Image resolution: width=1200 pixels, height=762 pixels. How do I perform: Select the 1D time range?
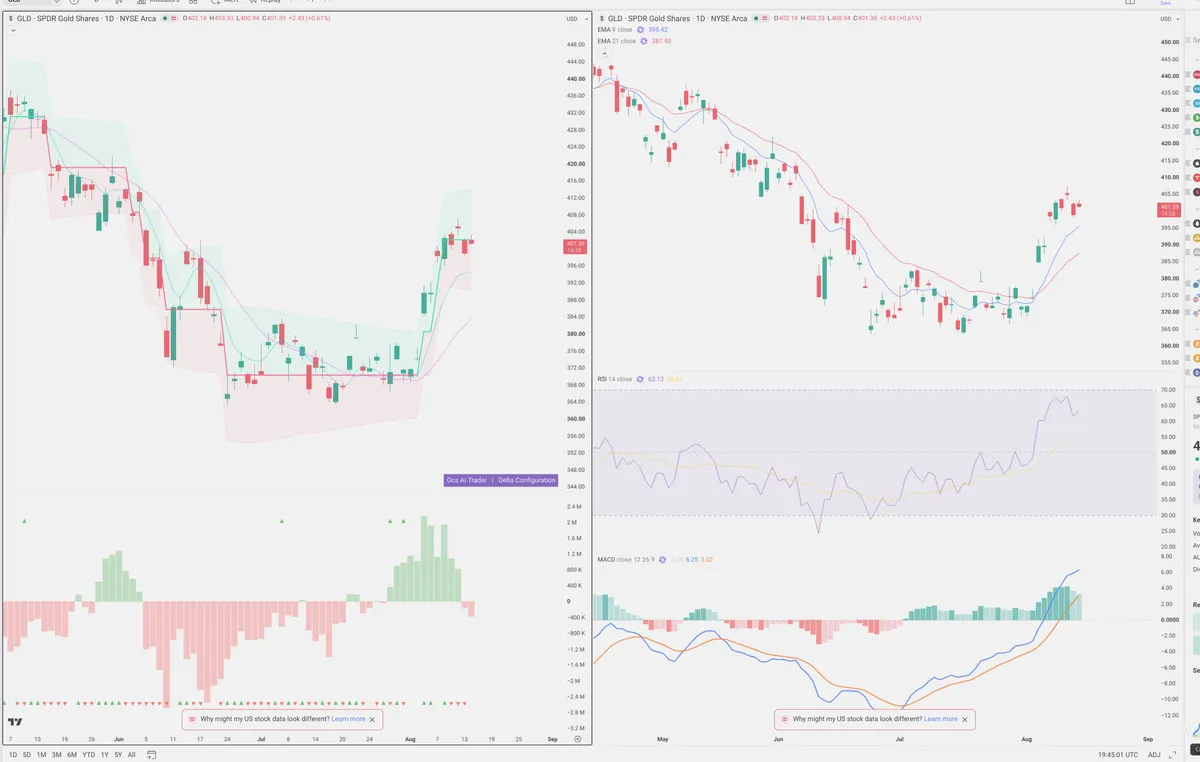coord(13,755)
